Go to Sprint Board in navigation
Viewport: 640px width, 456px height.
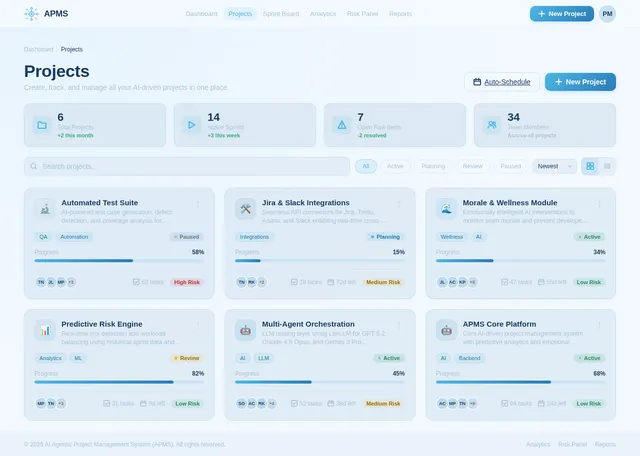click(281, 14)
